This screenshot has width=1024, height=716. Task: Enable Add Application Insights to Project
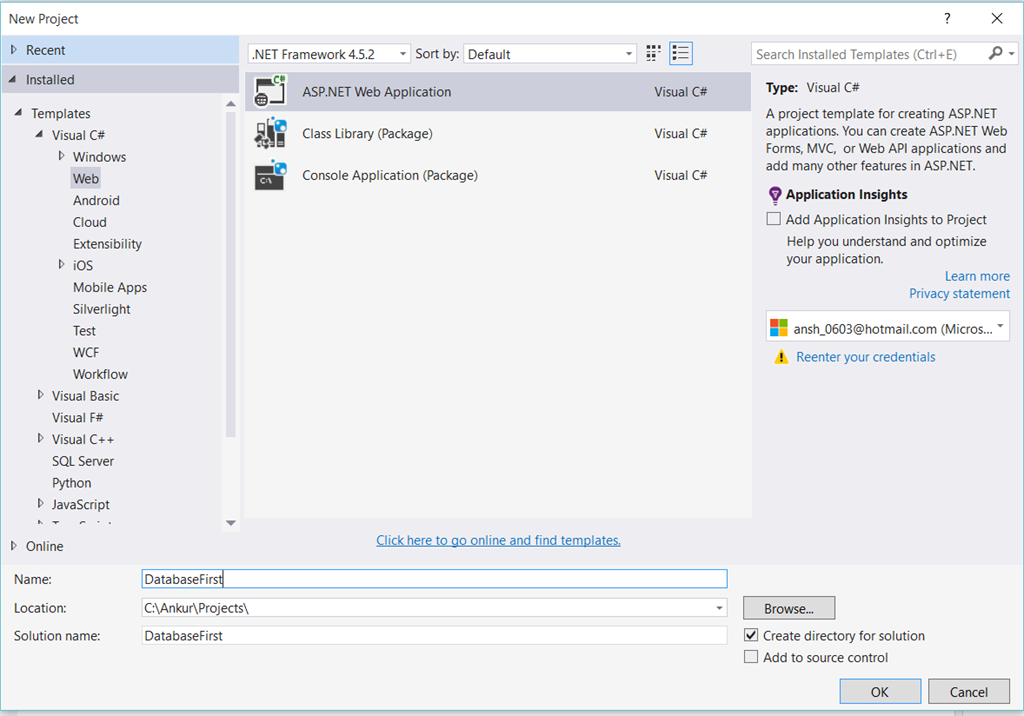click(773, 219)
